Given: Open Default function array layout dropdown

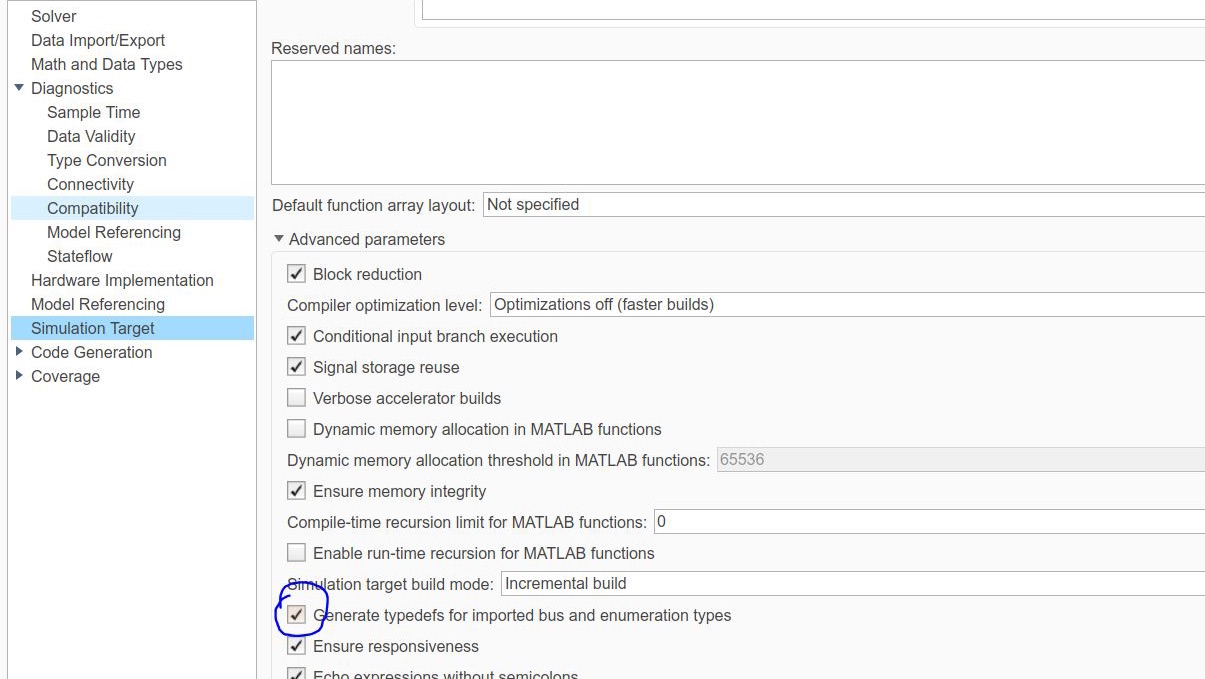Looking at the screenshot, I should [843, 205].
